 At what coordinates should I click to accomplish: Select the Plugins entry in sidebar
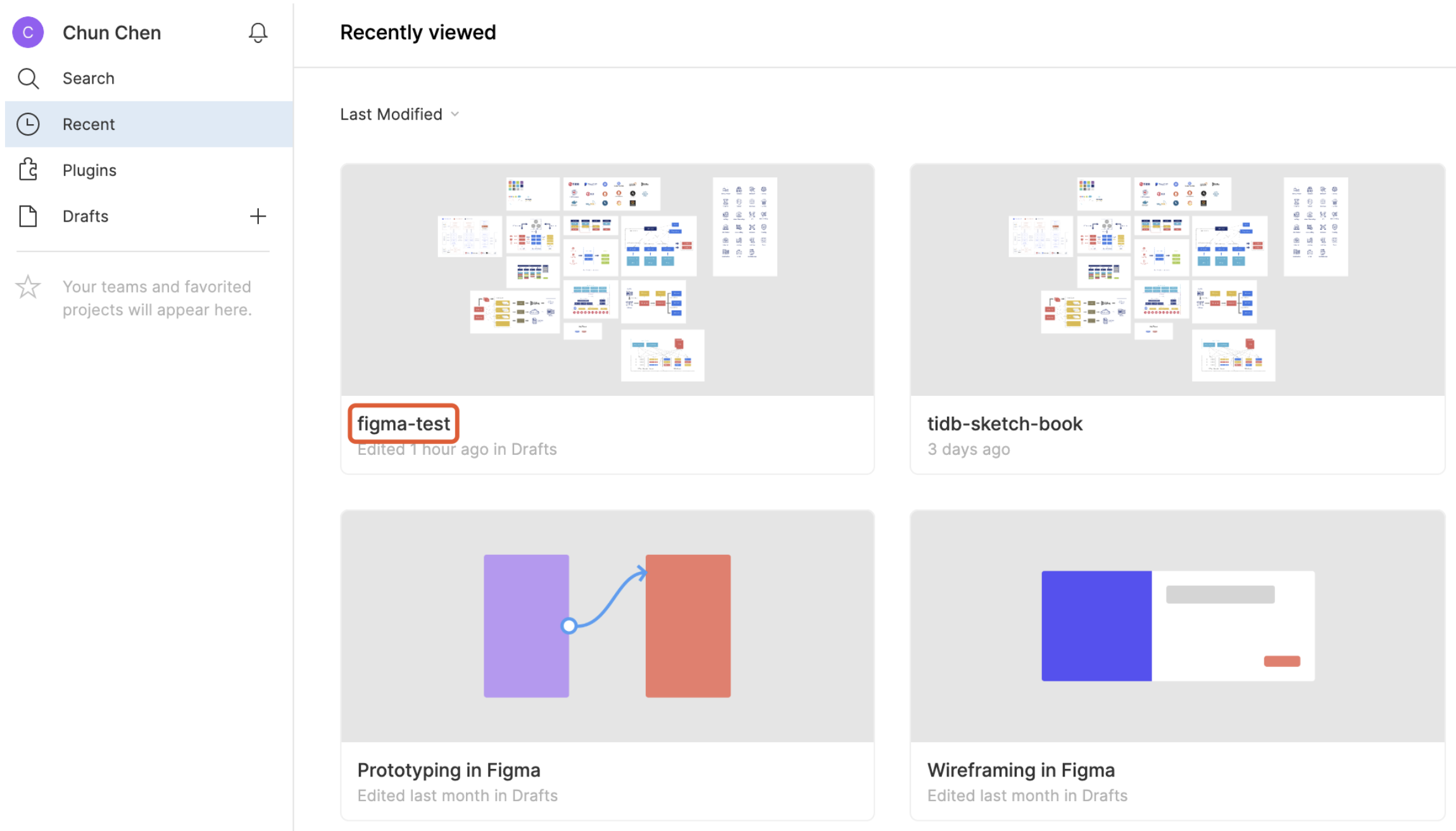click(x=89, y=169)
